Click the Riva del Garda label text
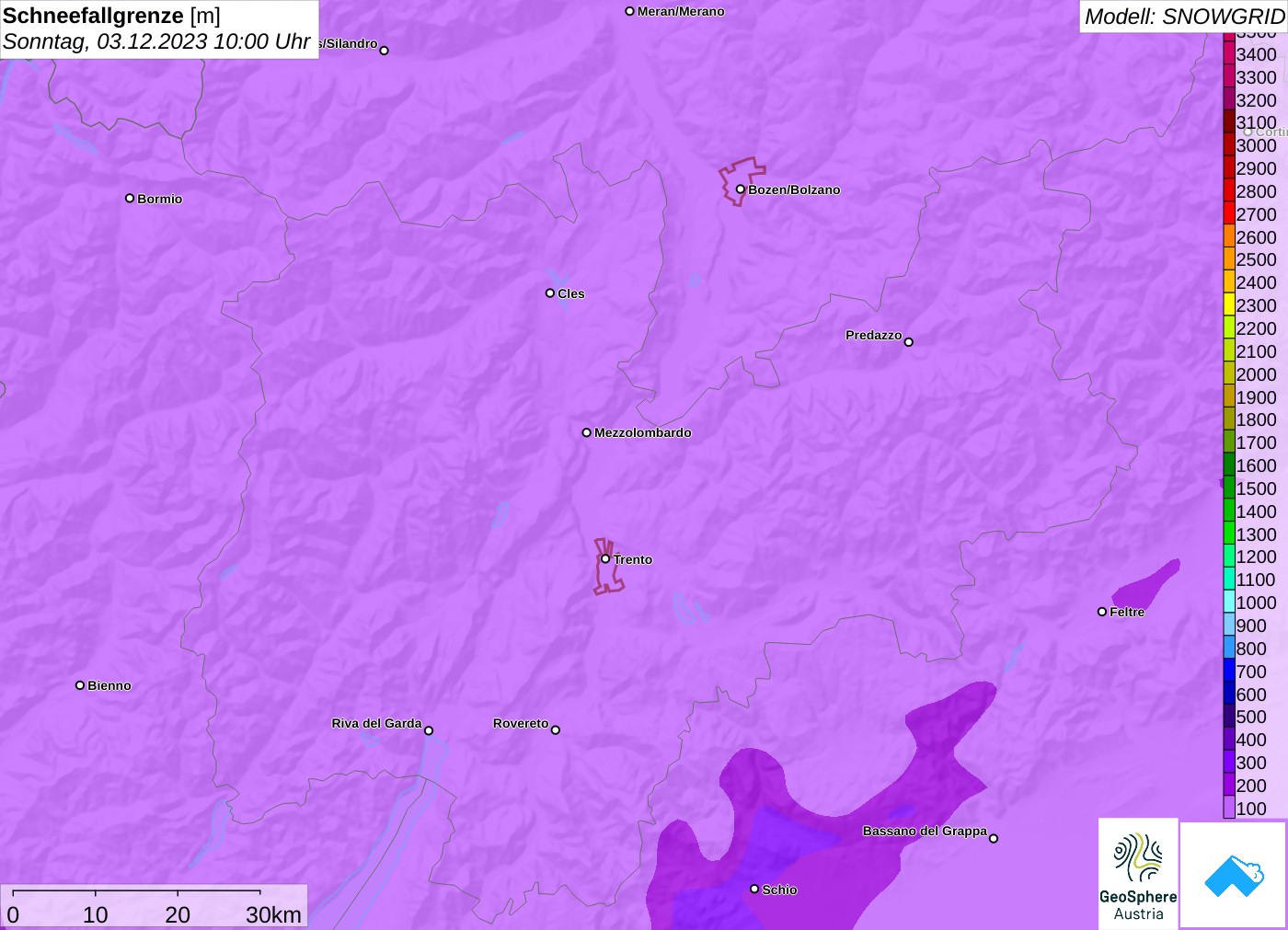Screen dimensions: 1288x930 376,723
